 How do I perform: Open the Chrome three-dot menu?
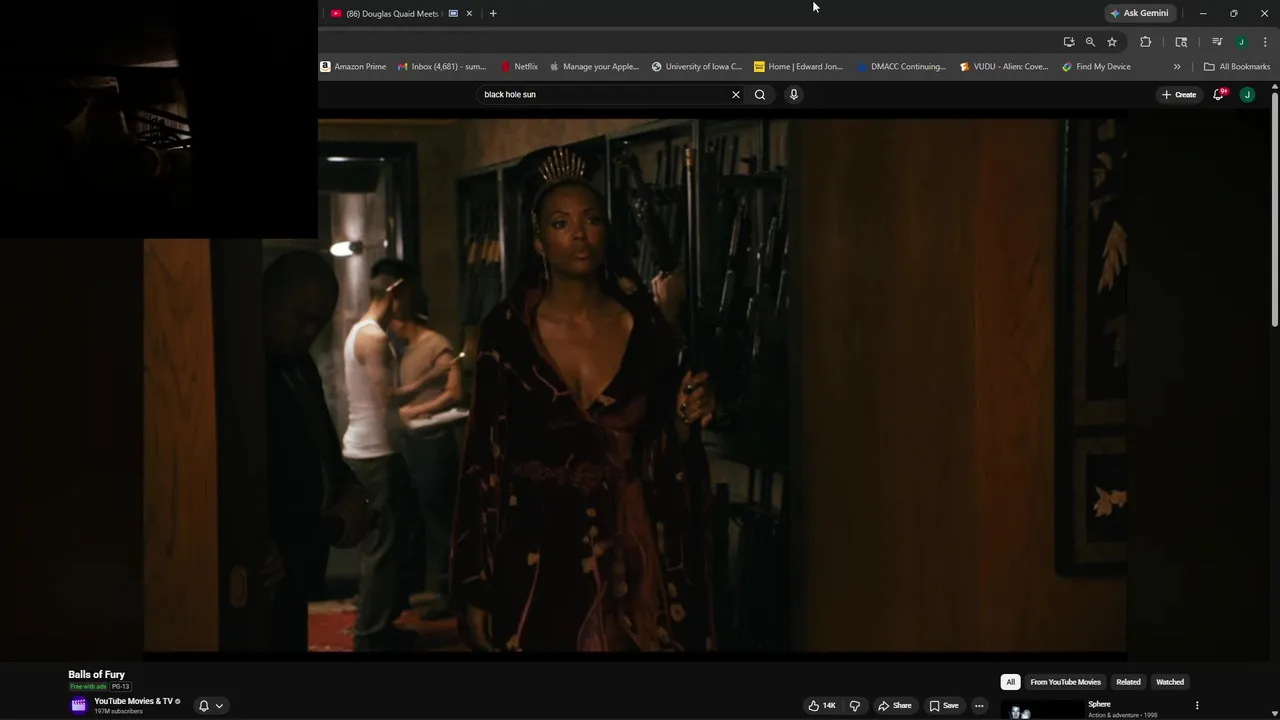1265,42
